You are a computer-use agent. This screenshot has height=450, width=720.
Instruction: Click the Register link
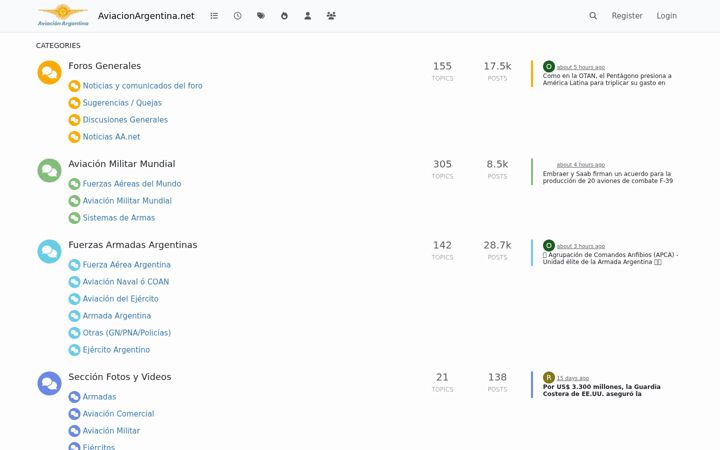(x=627, y=16)
